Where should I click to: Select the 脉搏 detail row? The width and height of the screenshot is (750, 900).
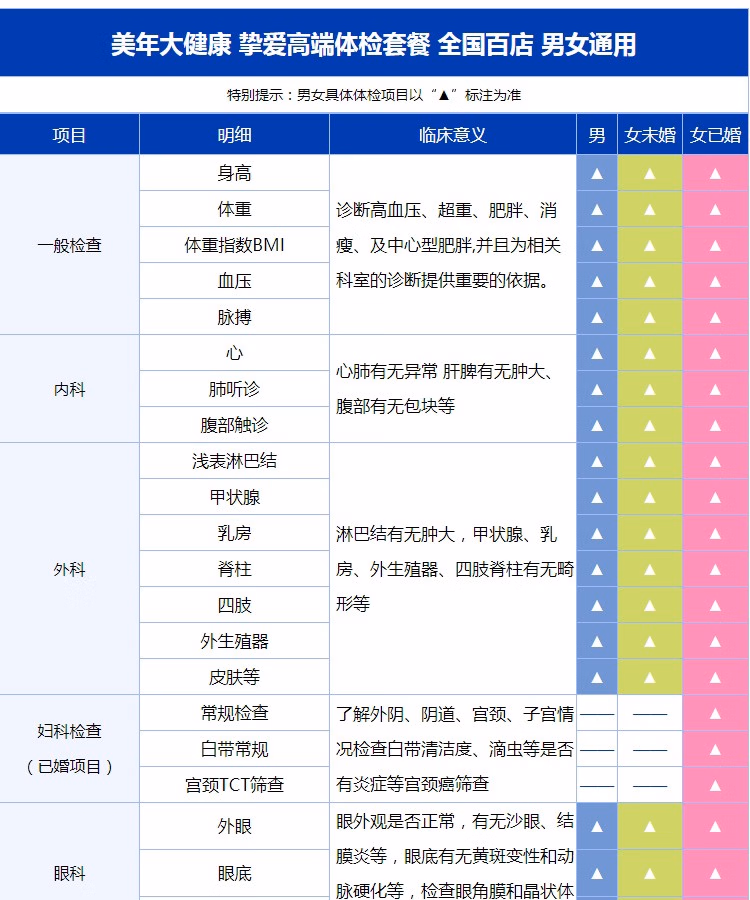tap(234, 317)
